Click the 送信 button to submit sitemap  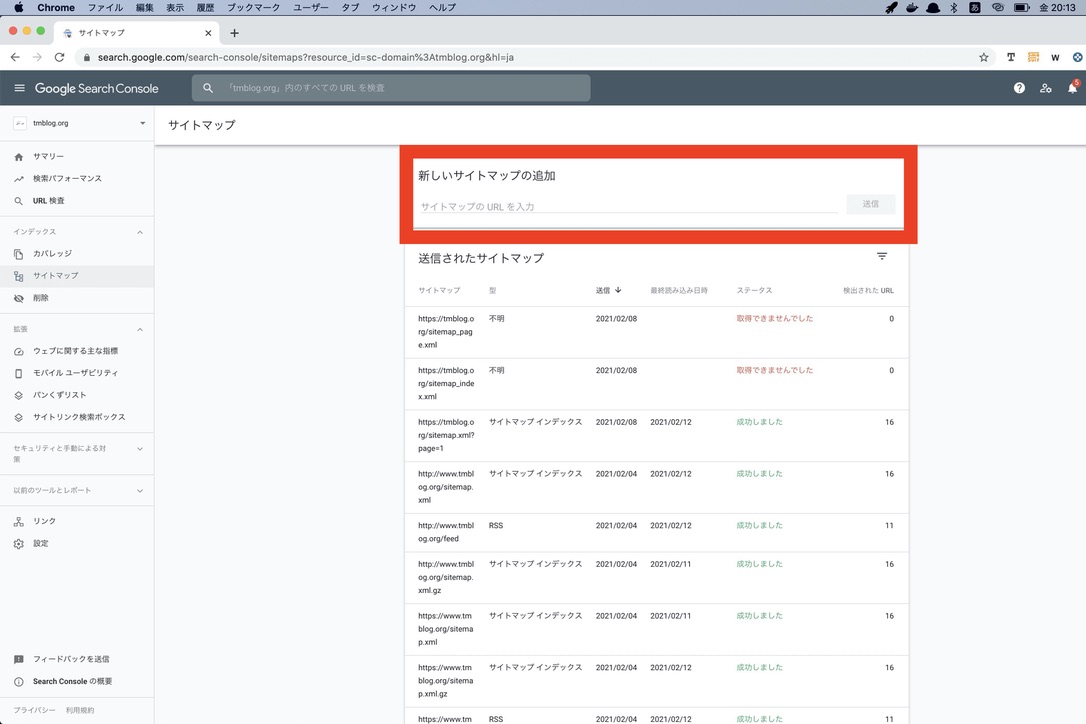[x=871, y=204]
